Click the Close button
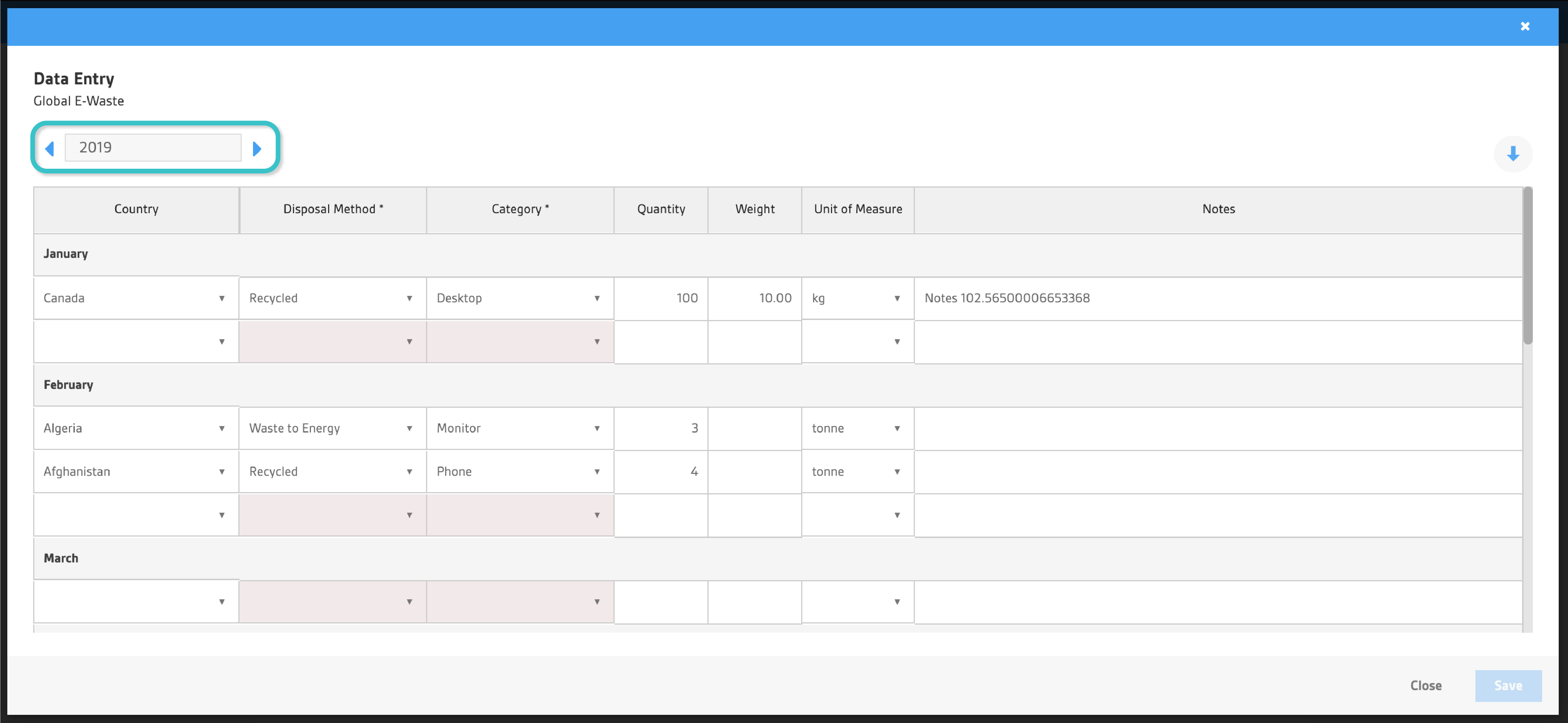Viewport: 1568px width, 723px height. (1426, 685)
